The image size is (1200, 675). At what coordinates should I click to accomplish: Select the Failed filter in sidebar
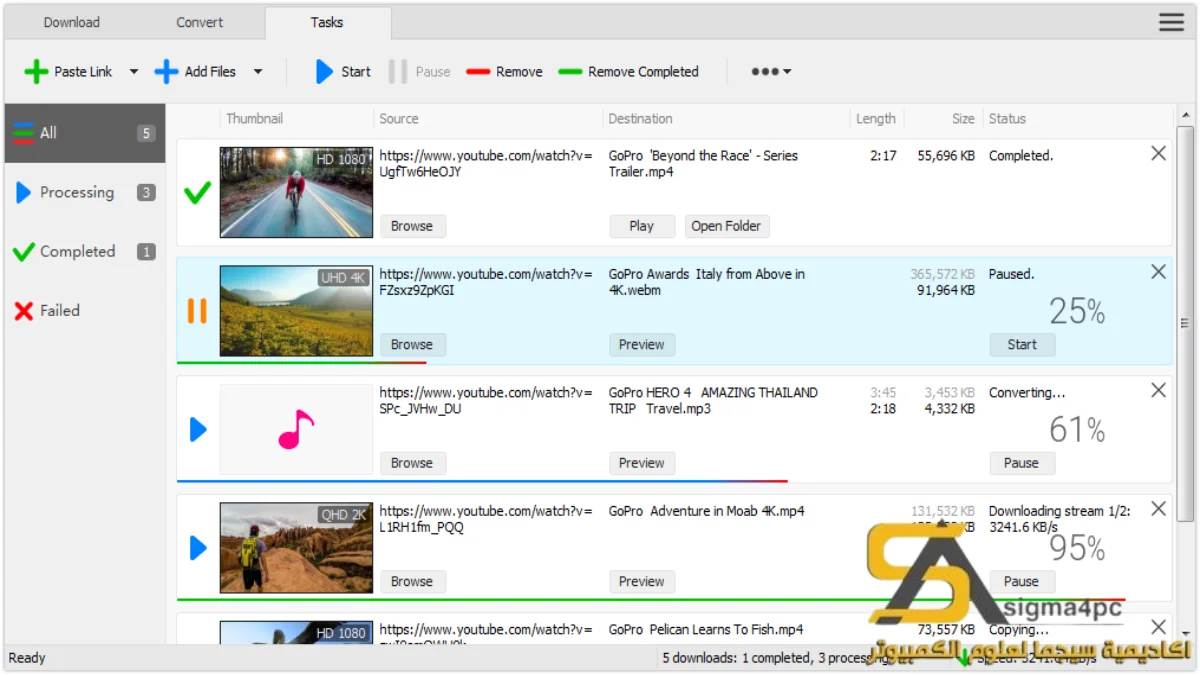(x=85, y=310)
